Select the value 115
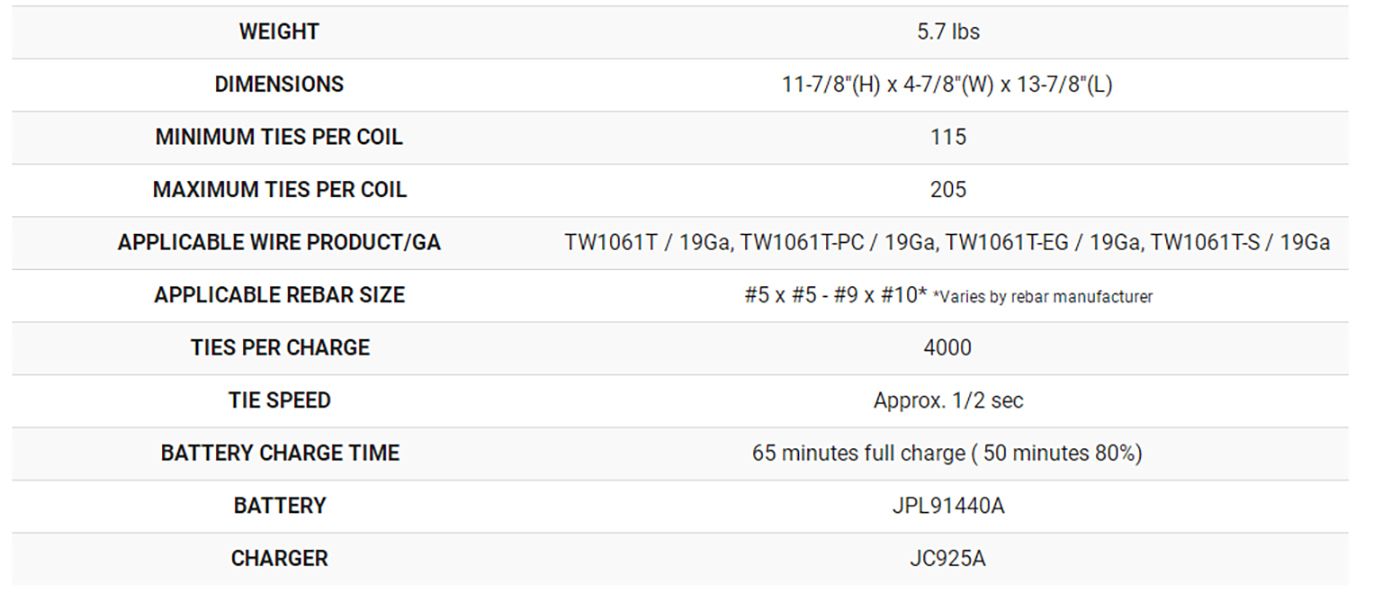The image size is (1400, 593). (947, 137)
